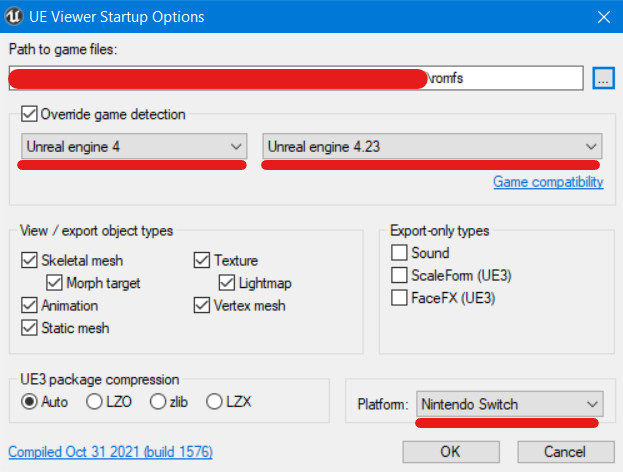623x472 pixels.
Task: Open the Game compatibility link
Action: (x=548, y=182)
